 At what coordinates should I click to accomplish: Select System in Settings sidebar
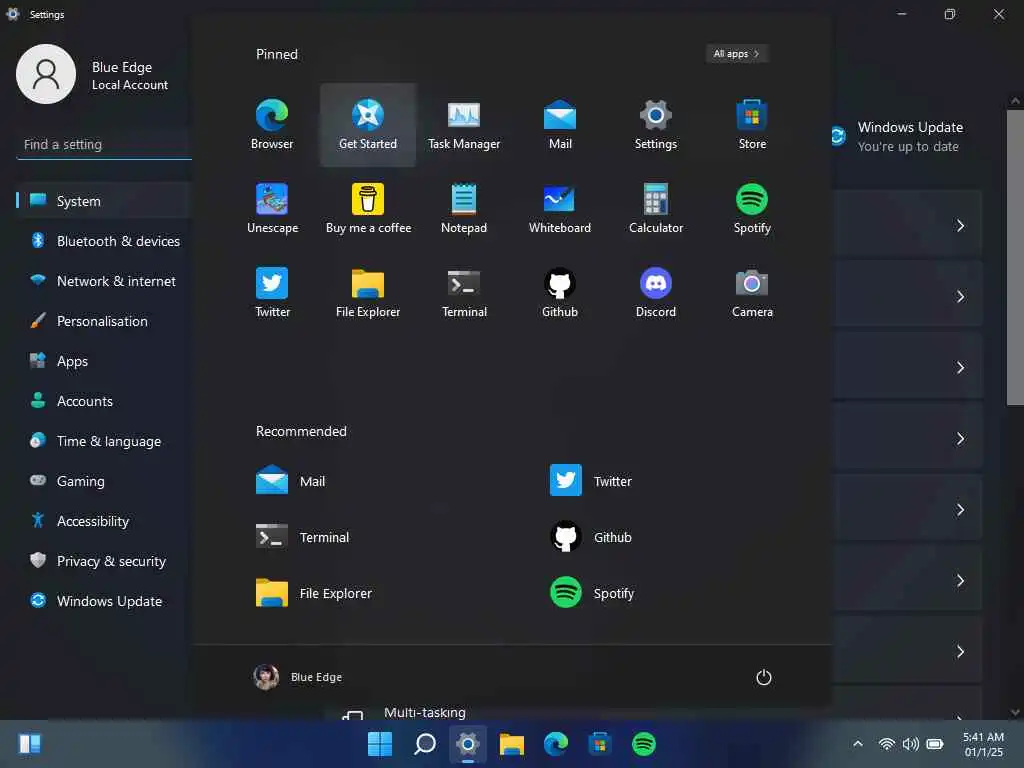point(103,200)
